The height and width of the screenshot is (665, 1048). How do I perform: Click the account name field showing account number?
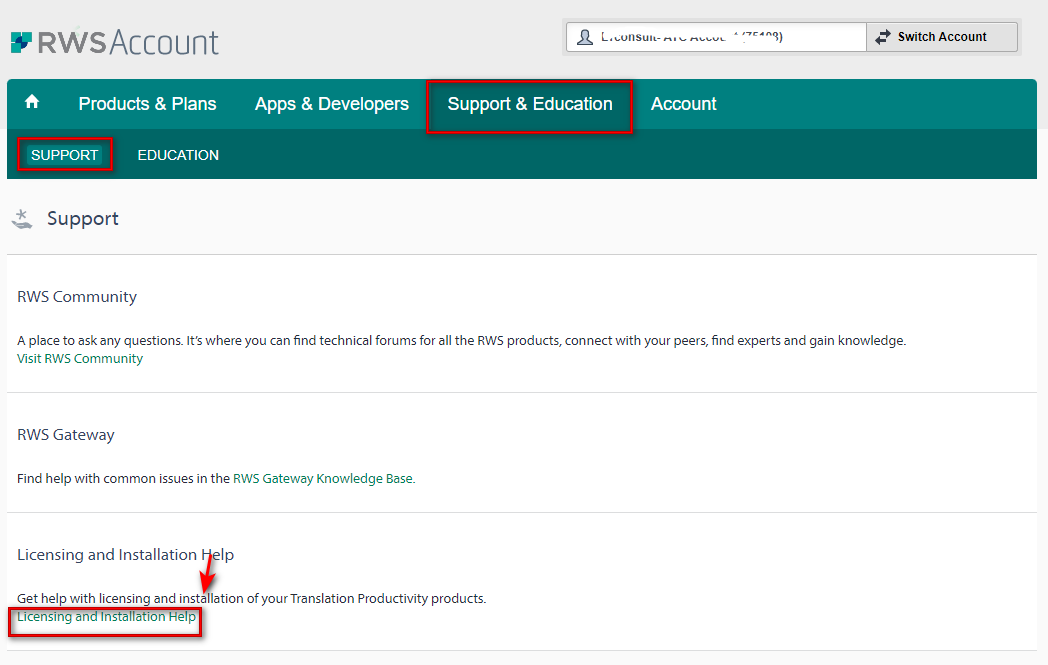coord(715,36)
